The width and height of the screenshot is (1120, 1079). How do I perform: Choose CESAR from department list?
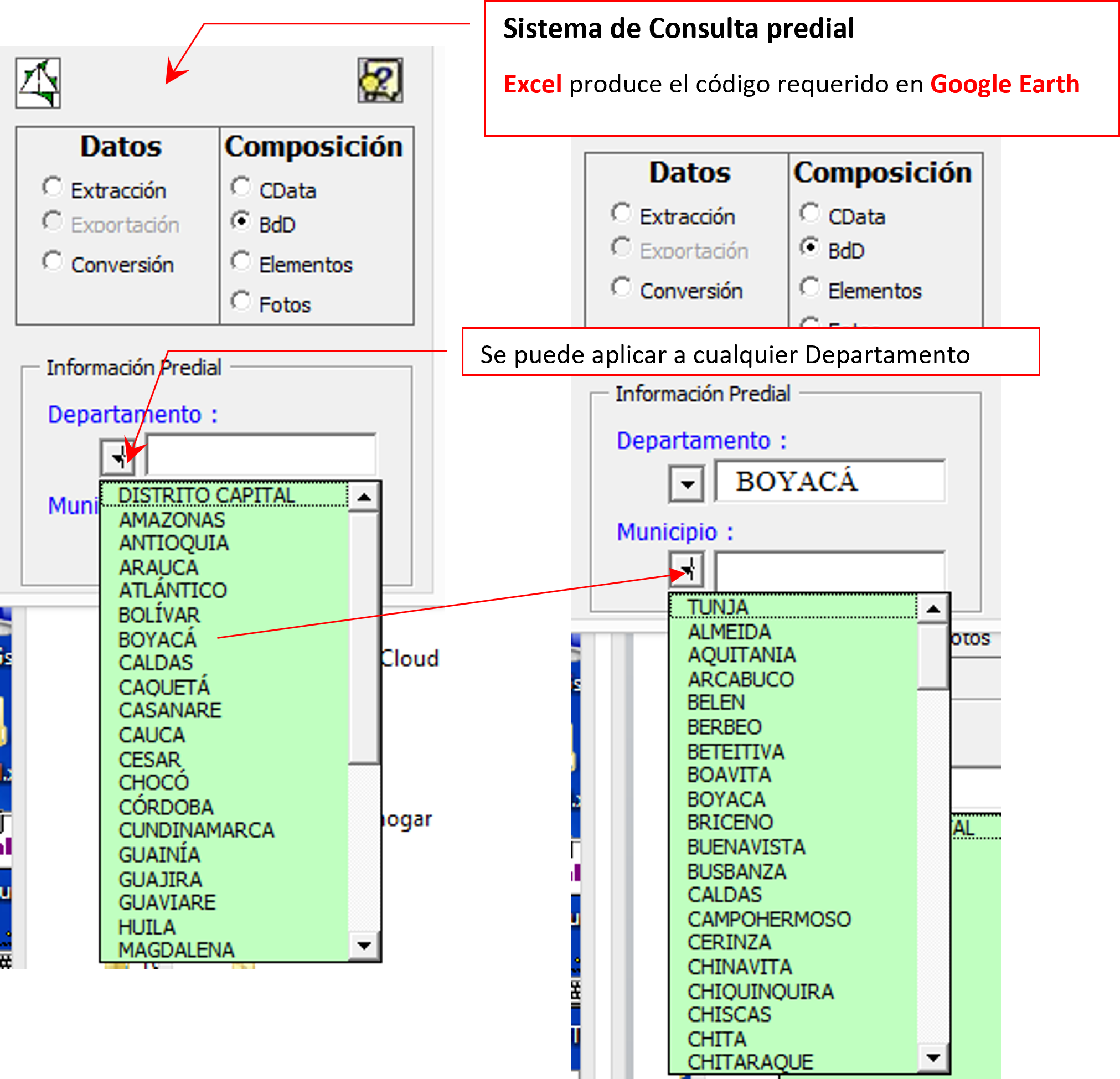[x=225, y=760]
